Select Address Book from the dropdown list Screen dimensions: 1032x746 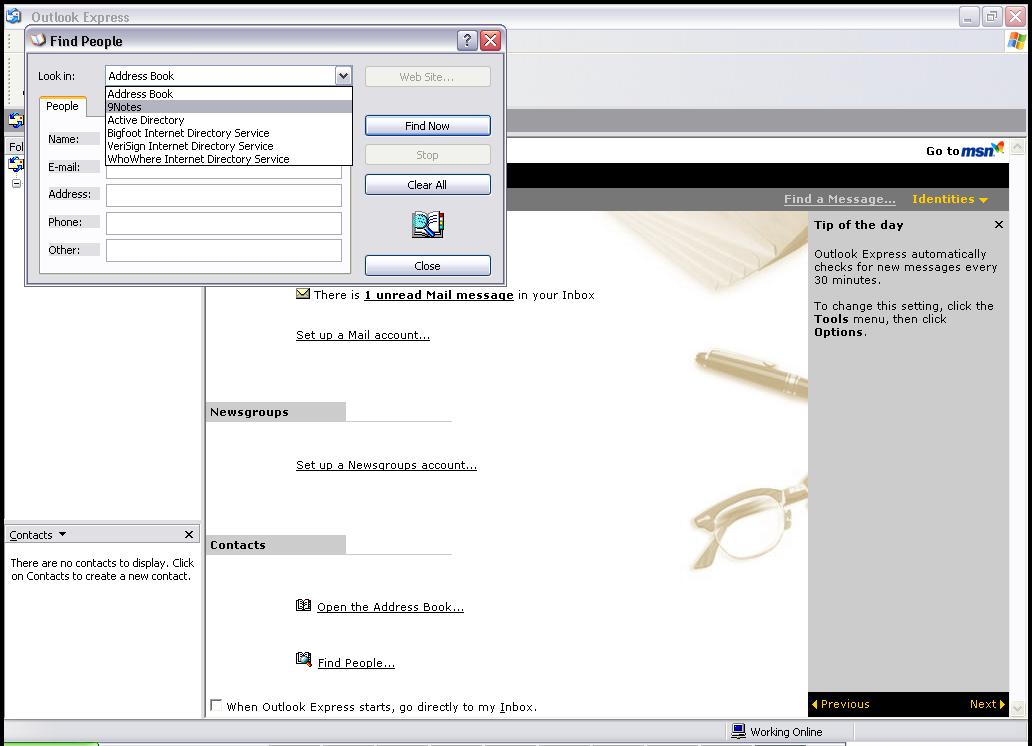coord(228,94)
